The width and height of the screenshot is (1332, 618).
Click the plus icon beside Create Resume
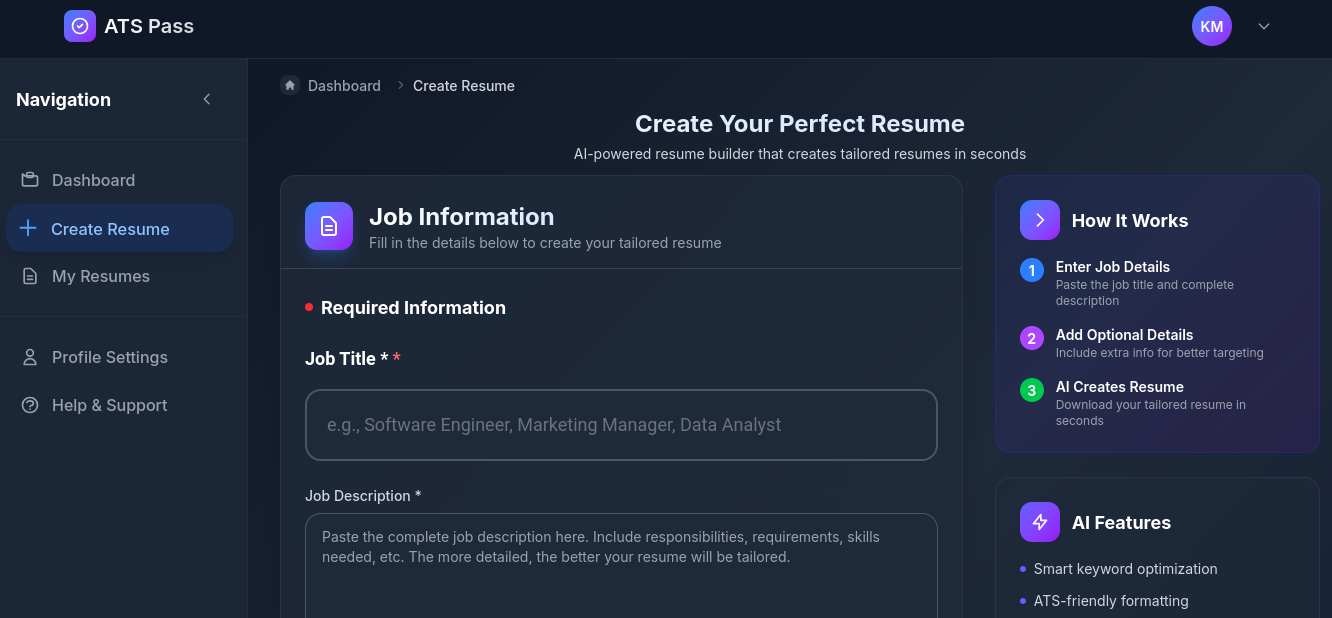pos(28,228)
